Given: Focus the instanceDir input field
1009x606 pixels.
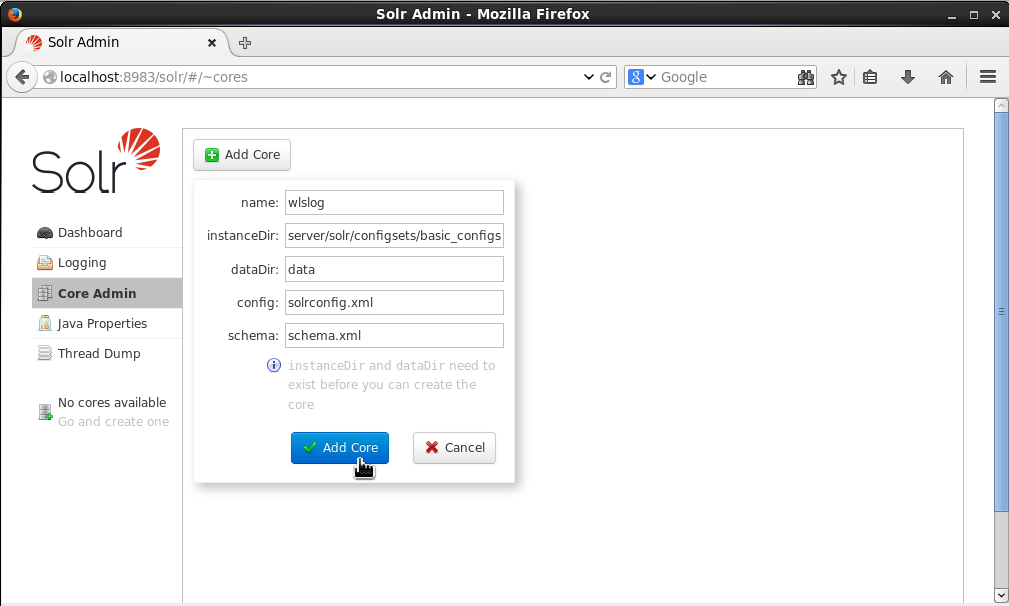Looking at the screenshot, I should point(394,235).
